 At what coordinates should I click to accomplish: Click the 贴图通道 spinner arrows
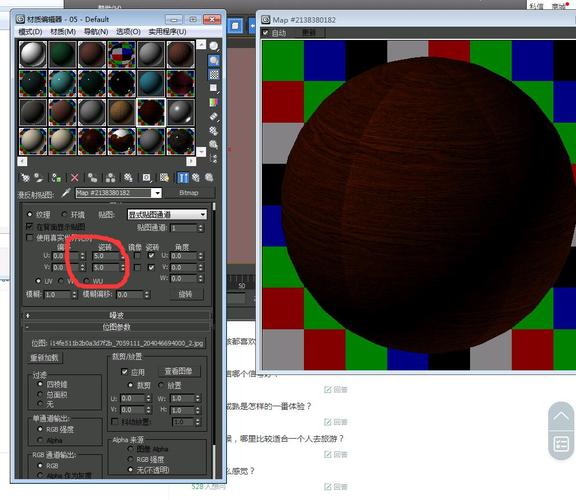[x=201, y=228]
